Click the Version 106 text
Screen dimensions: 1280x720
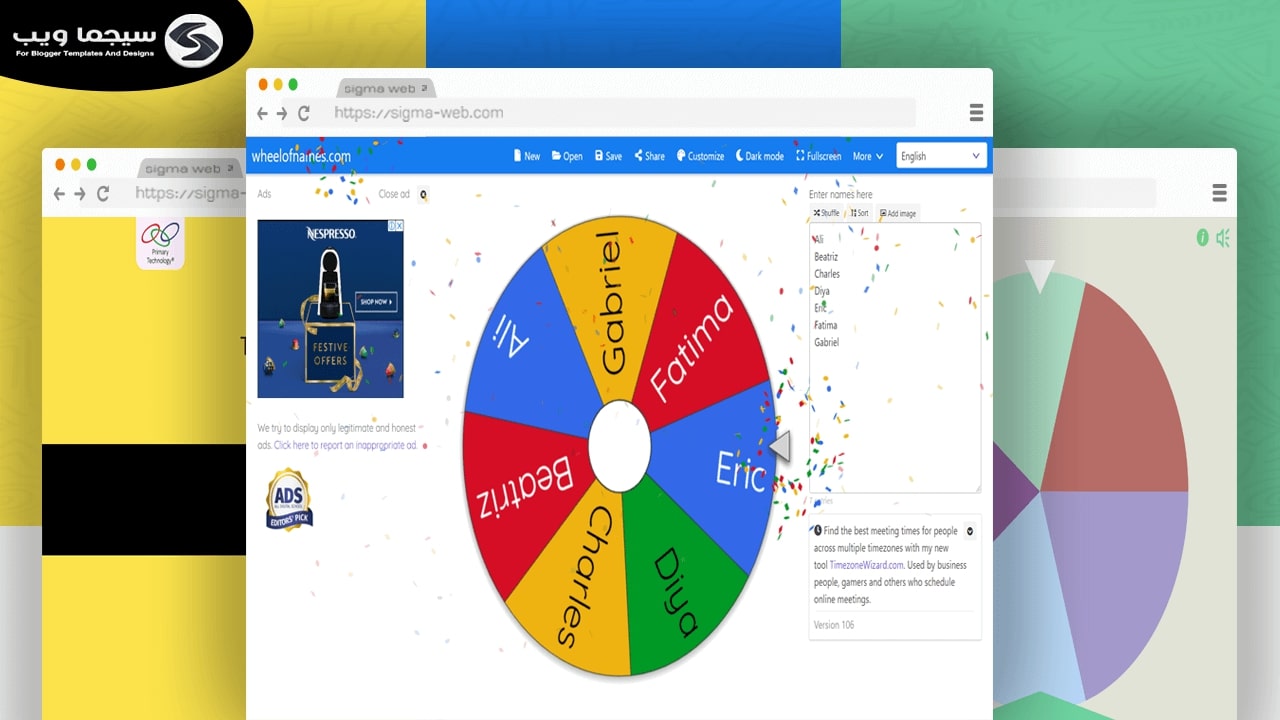(834, 625)
